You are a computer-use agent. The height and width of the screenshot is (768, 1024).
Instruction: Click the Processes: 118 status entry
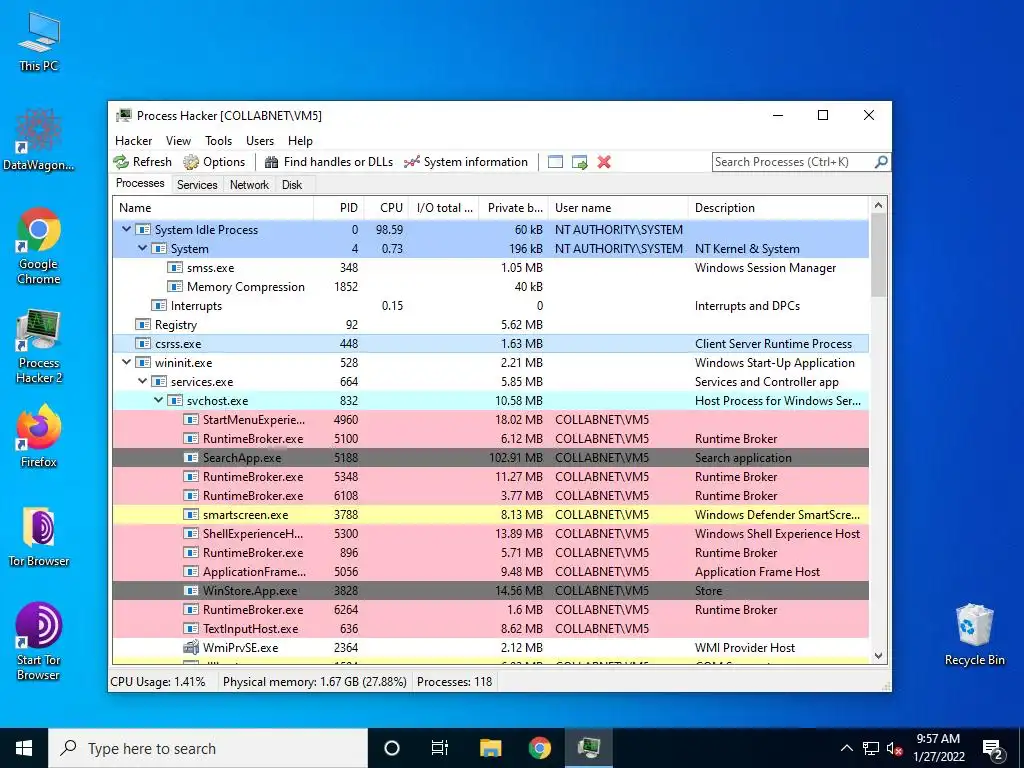(455, 682)
